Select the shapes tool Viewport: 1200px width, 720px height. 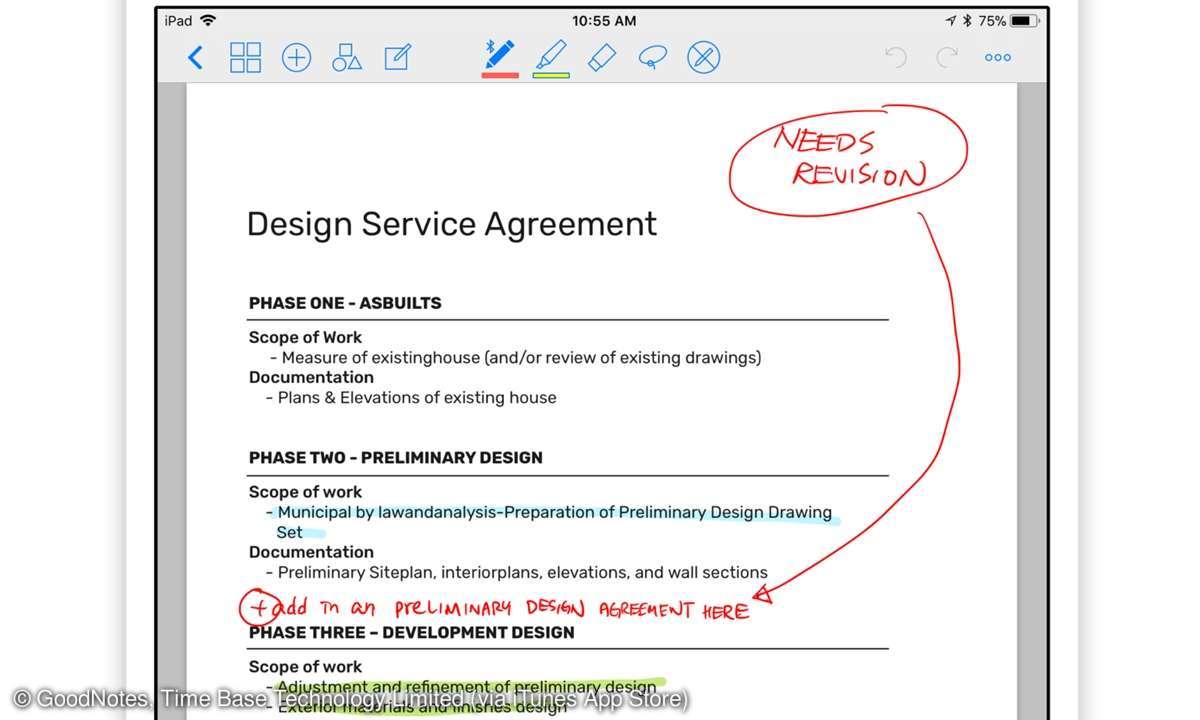[347, 58]
